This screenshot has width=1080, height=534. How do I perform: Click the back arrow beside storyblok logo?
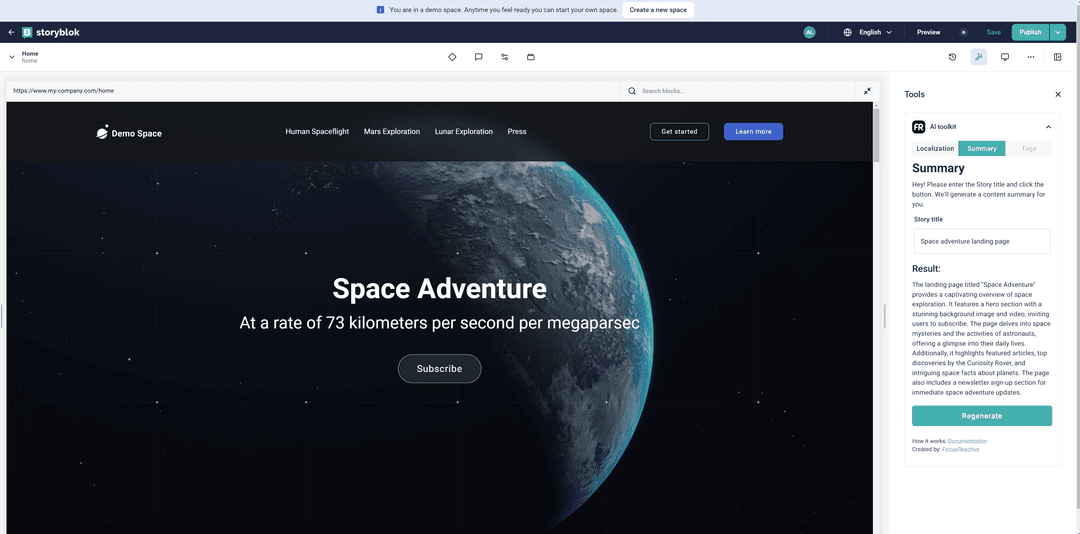point(11,32)
